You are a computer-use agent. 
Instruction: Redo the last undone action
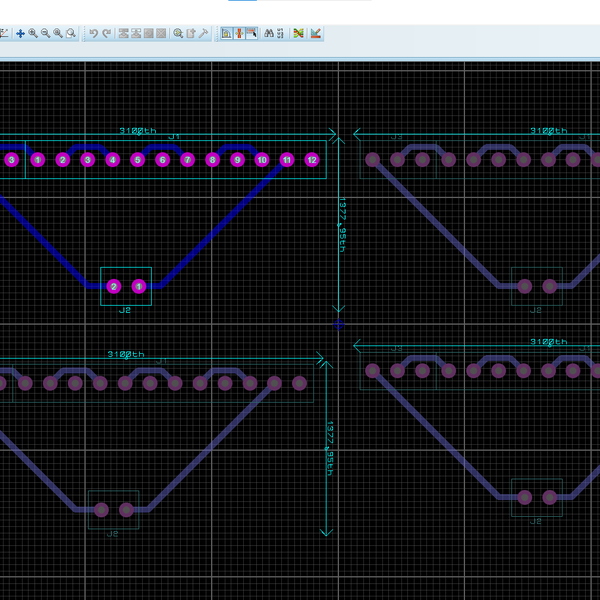(x=106, y=33)
